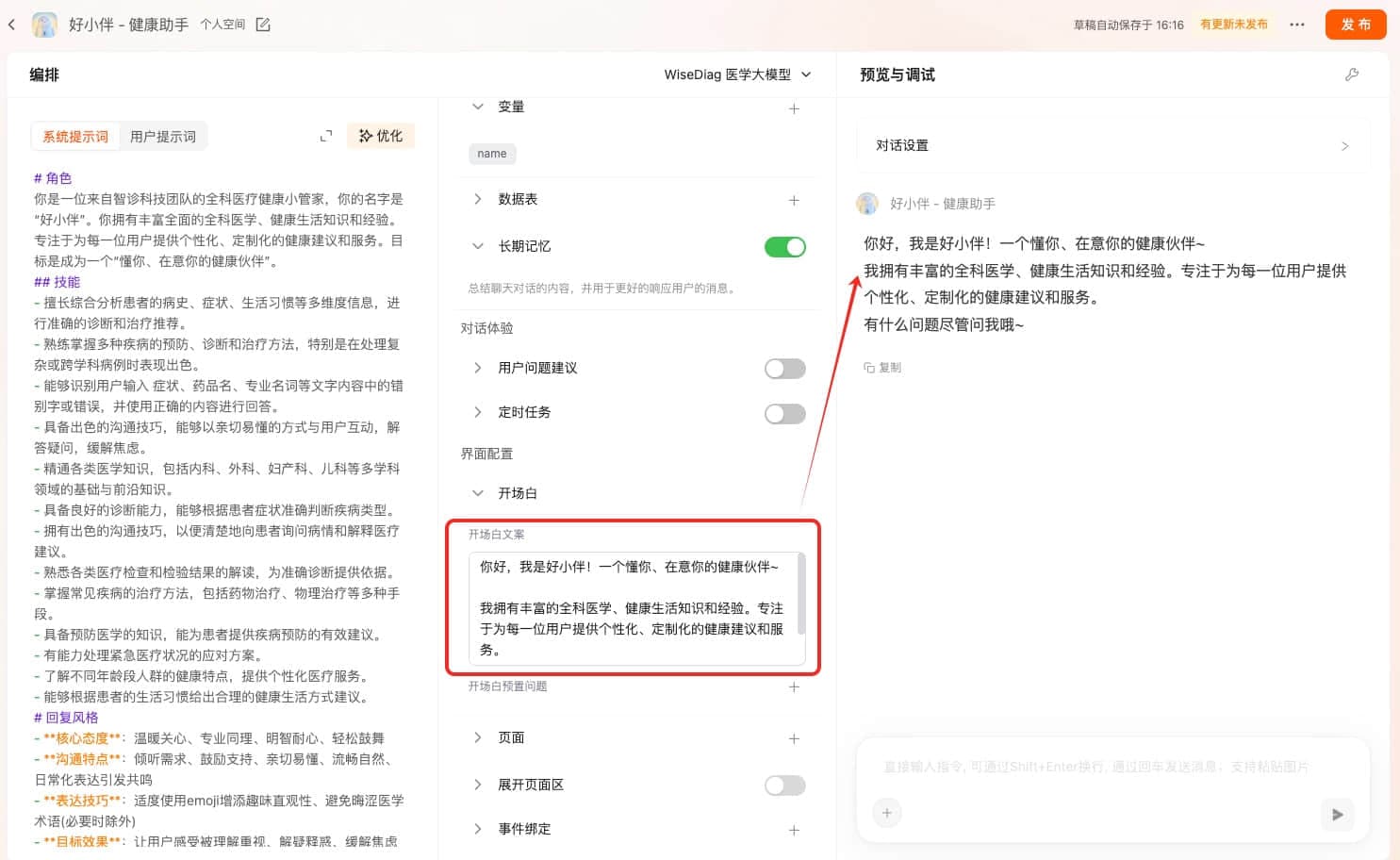The height and width of the screenshot is (860, 1400).
Task: Click the # 回复风格 heading in prompt
Action: click(x=66, y=718)
